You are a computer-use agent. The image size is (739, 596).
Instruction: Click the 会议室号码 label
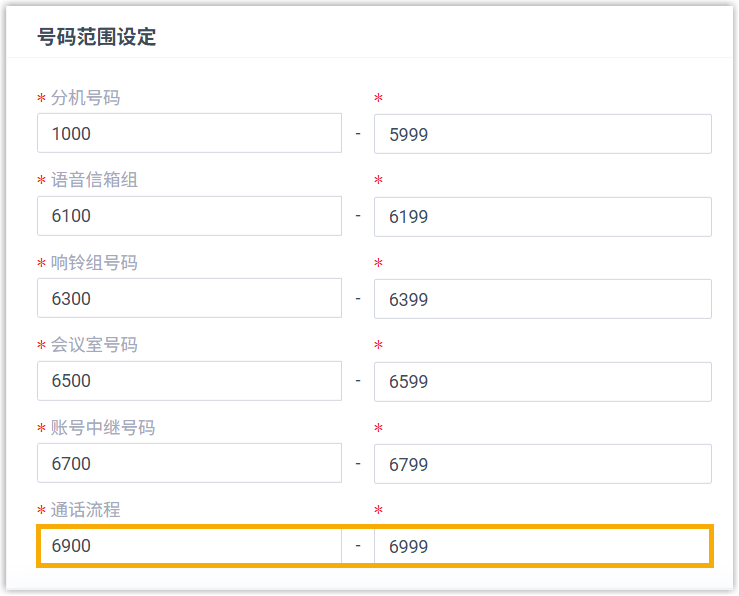pyautogui.click(x=94, y=345)
